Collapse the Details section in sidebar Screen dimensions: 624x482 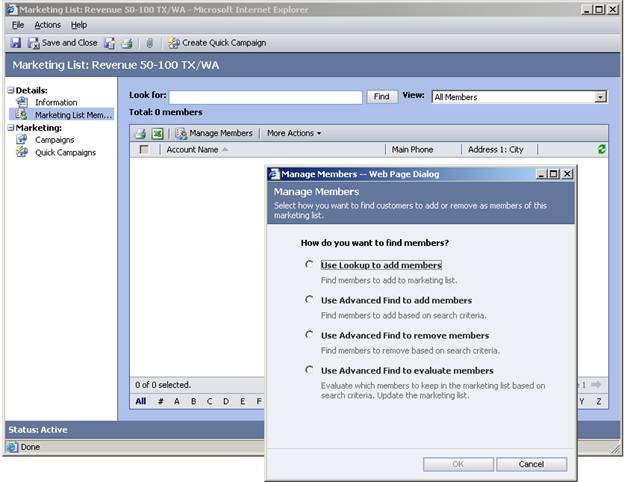11,90
